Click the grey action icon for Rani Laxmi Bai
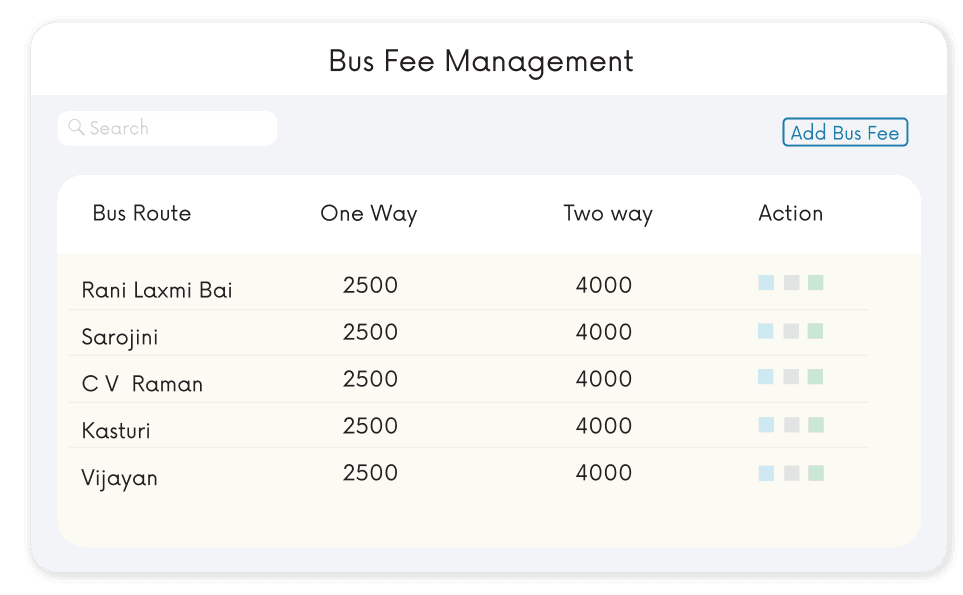 pos(791,283)
